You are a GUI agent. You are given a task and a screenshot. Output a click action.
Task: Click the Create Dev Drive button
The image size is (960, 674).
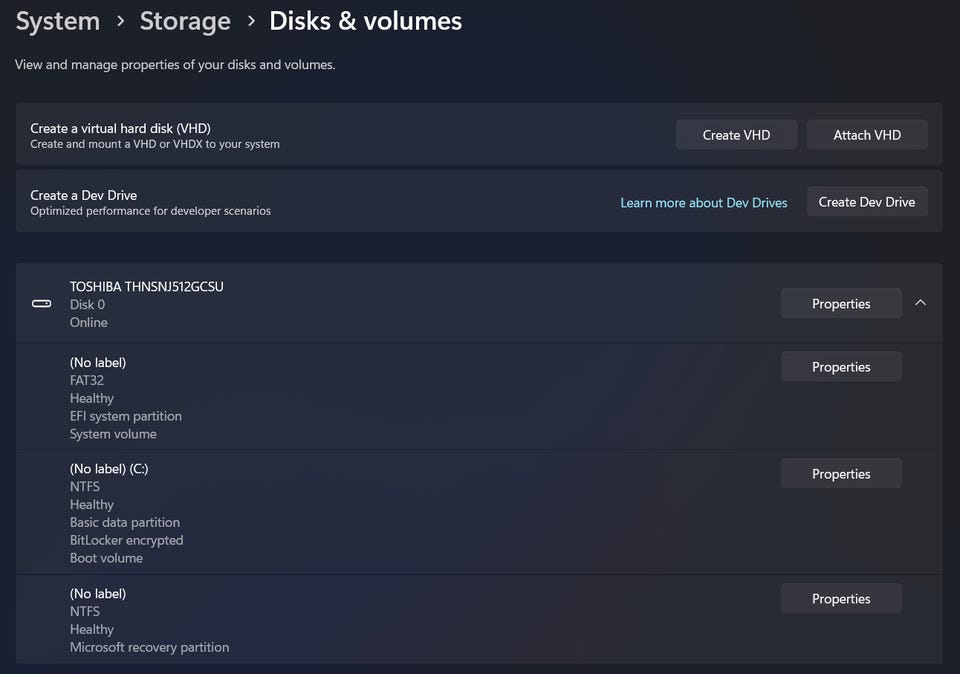tap(867, 202)
